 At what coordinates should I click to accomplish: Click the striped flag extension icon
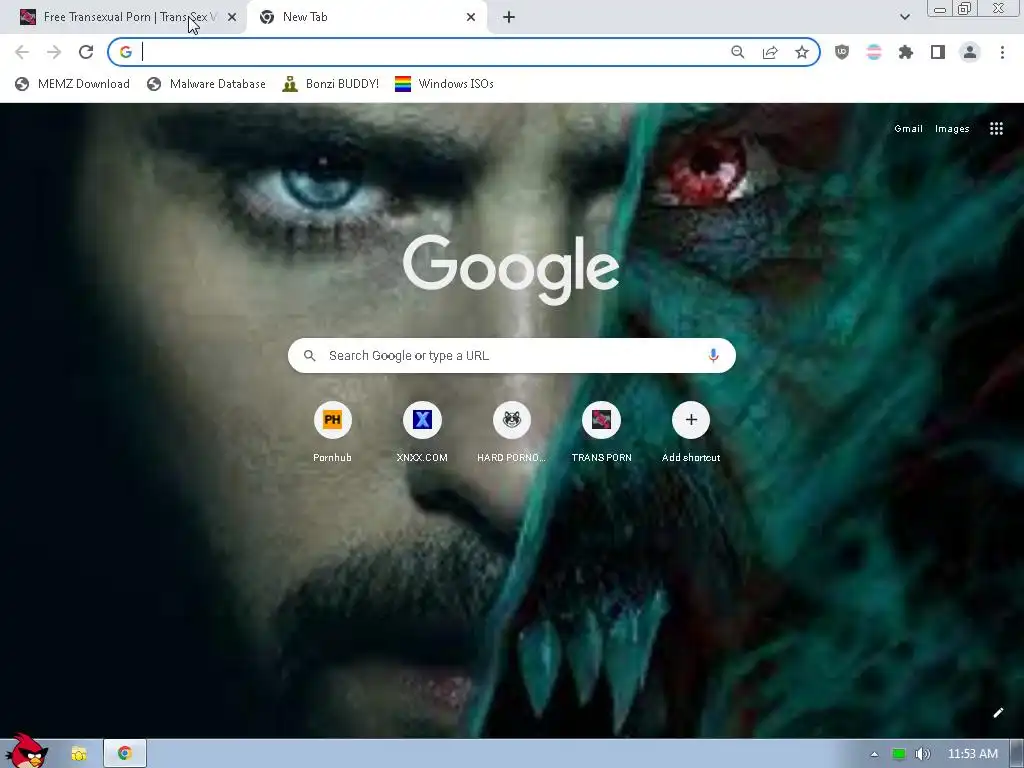coord(874,52)
